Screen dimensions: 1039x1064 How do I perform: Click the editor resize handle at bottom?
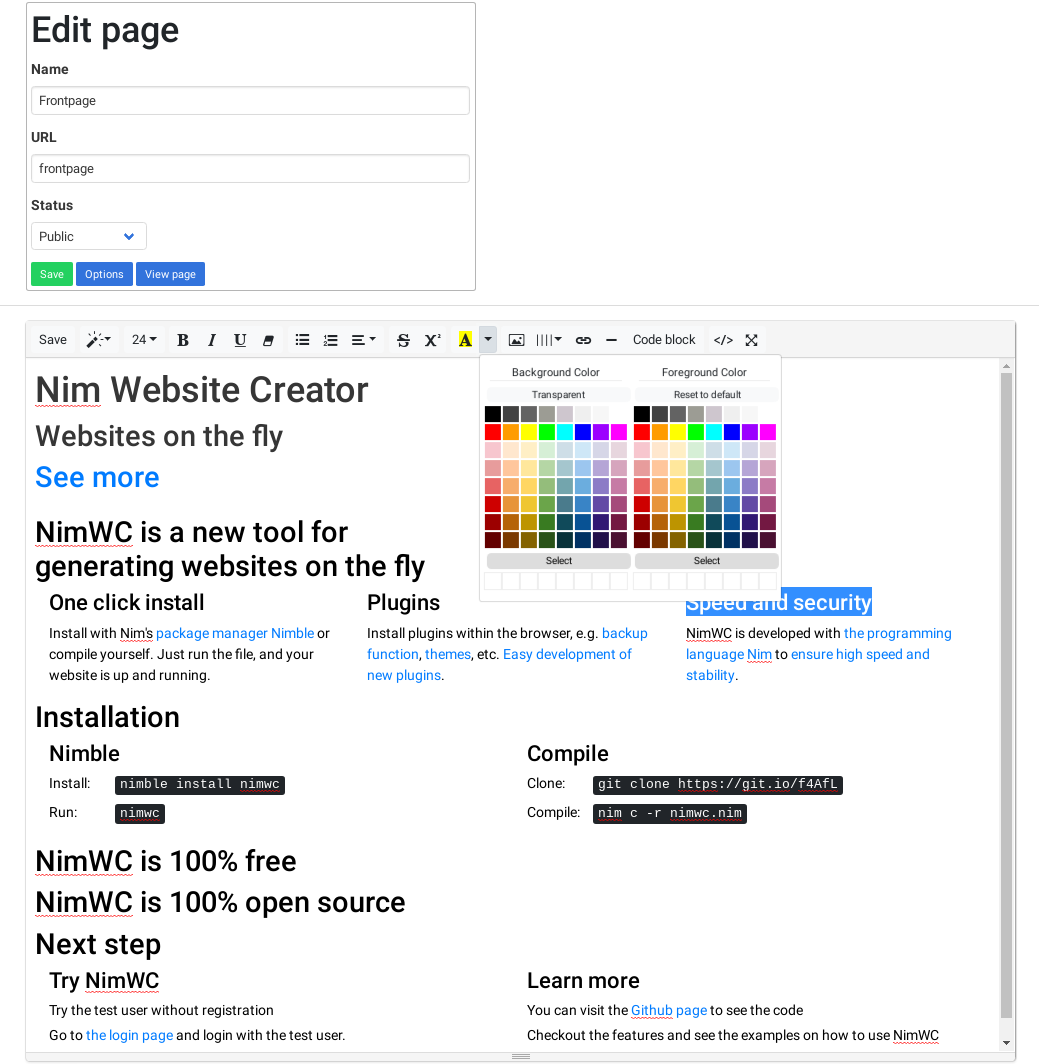tap(521, 1057)
